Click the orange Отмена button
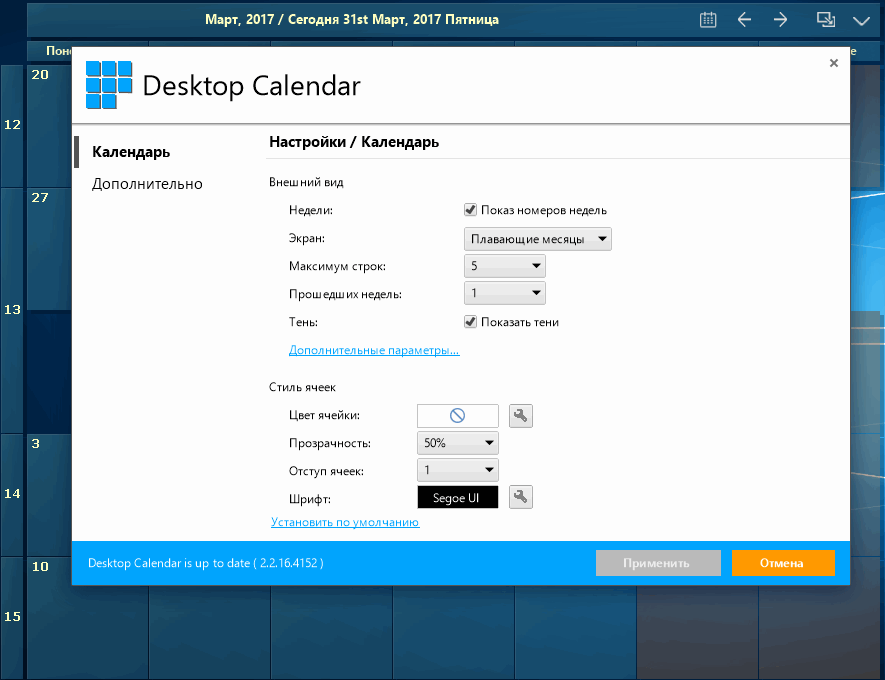This screenshot has height=680, width=885. click(x=783, y=563)
